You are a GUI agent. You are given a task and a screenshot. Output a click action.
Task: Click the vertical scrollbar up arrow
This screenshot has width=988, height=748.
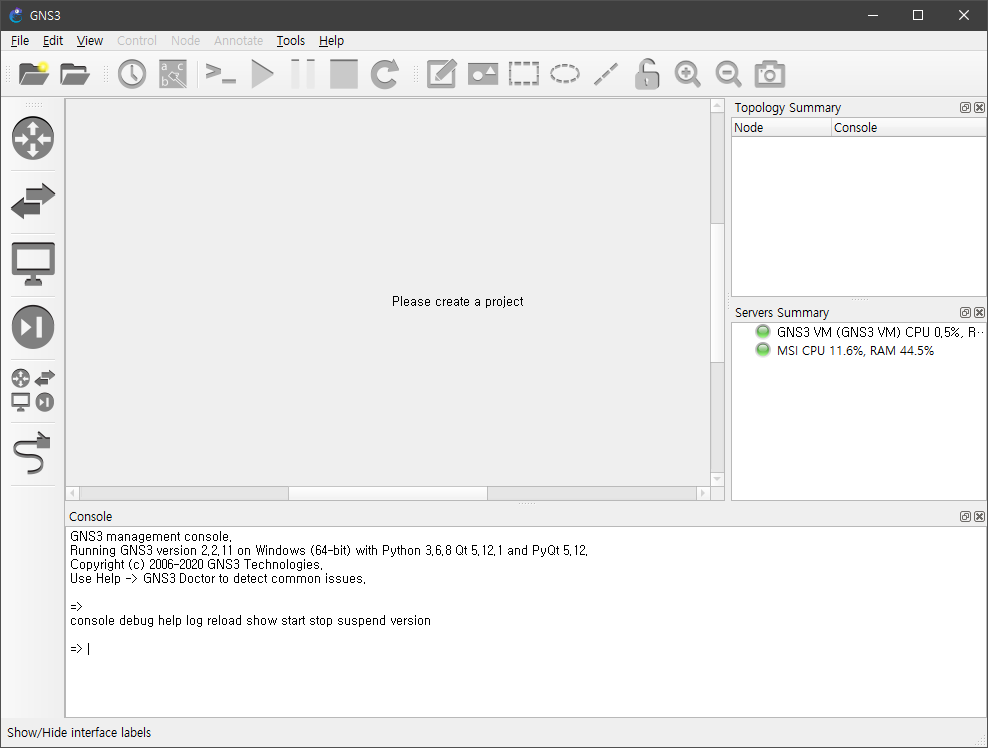(717, 106)
